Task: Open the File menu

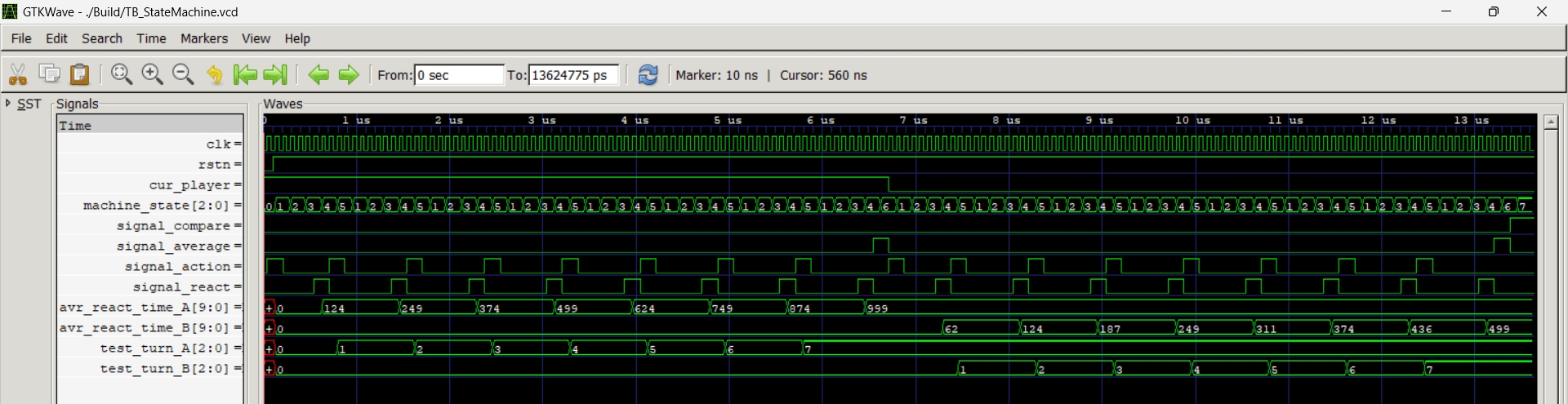Action: (21, 38)
